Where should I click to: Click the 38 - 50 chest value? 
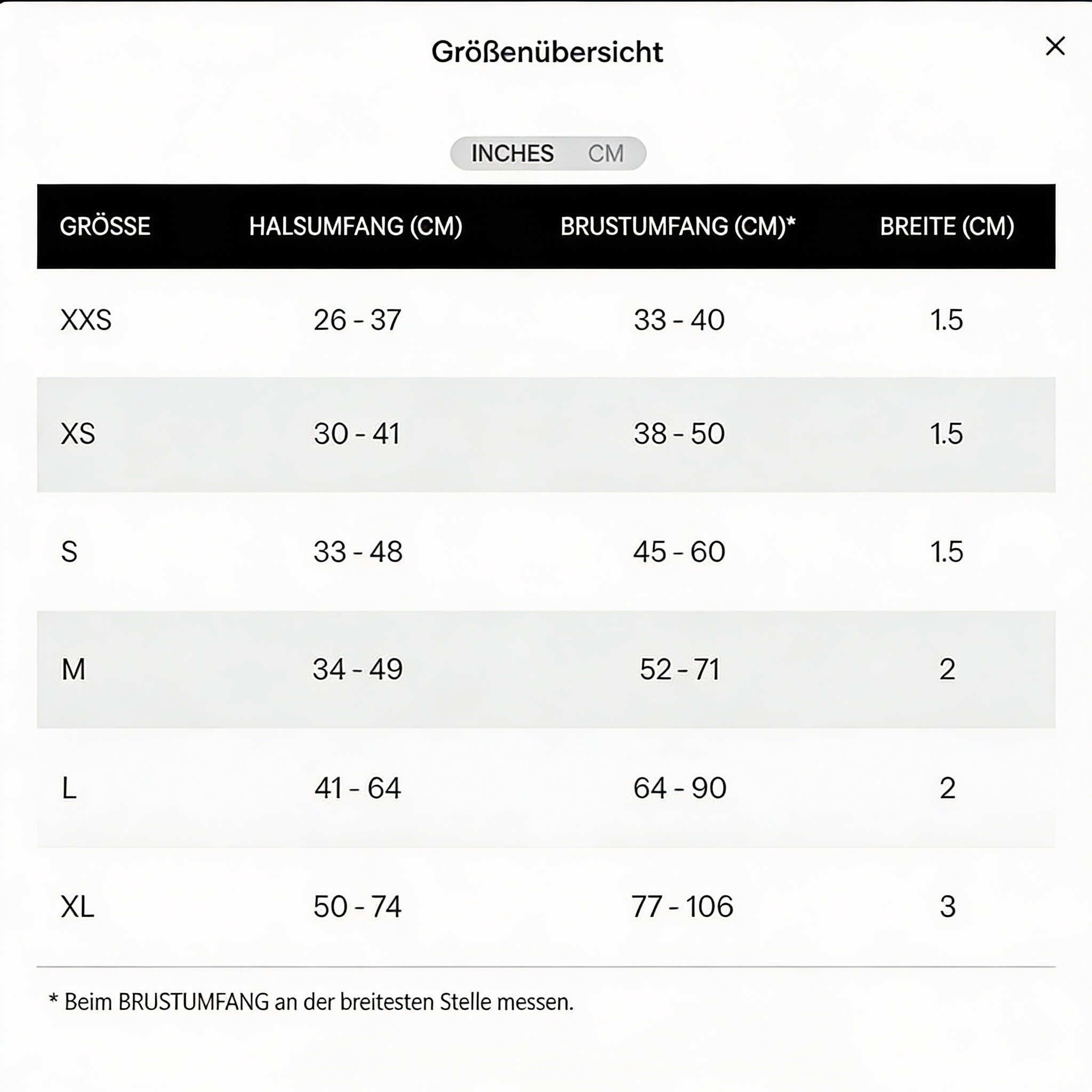point(679,434)
